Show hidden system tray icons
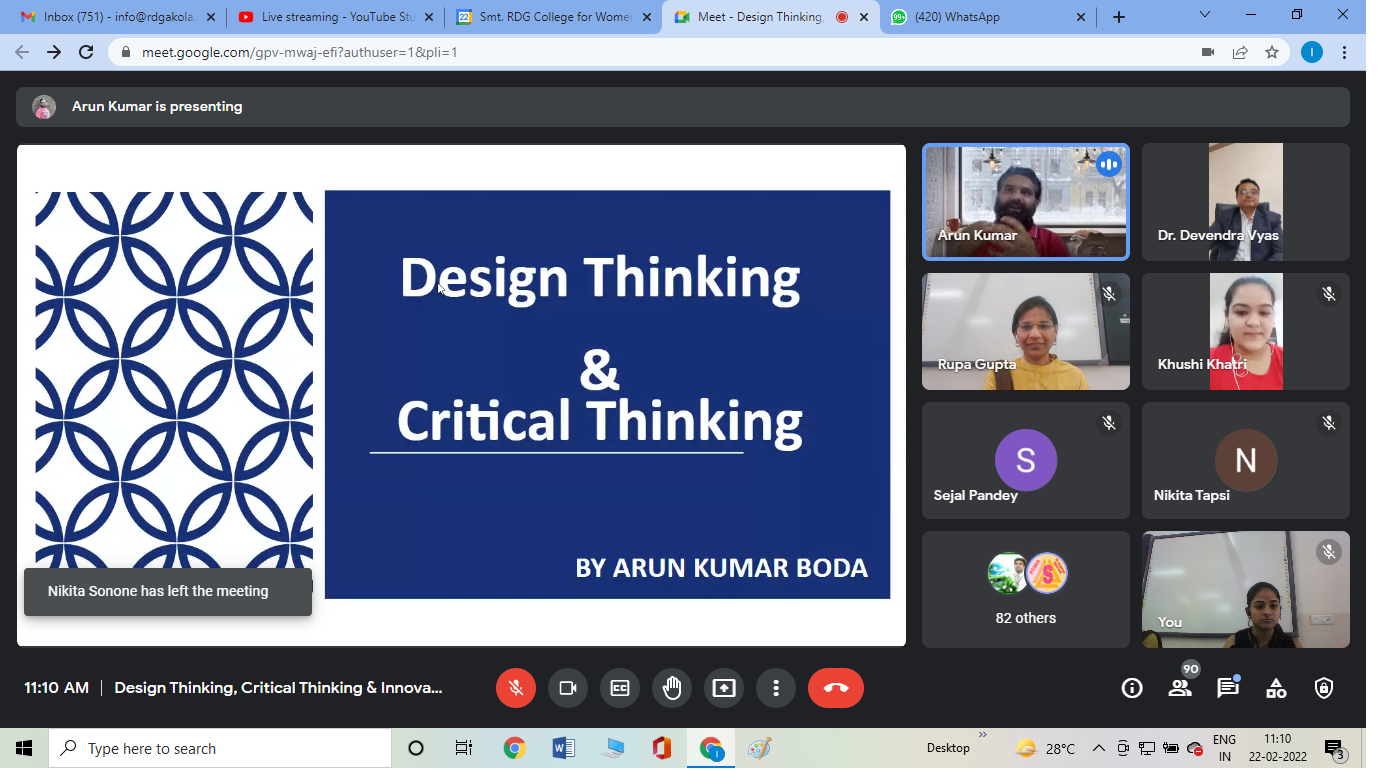 (x=1098, y=748)
